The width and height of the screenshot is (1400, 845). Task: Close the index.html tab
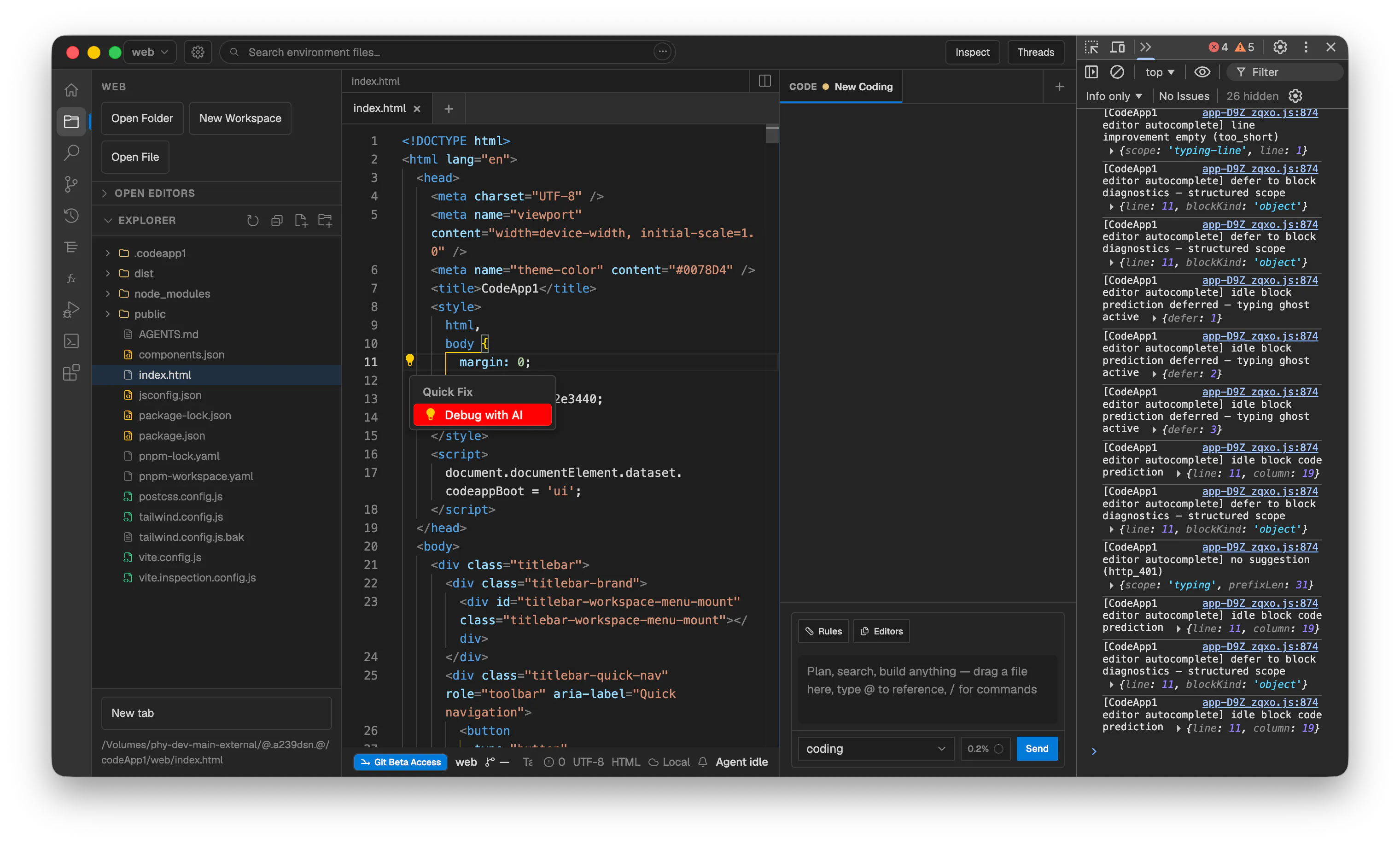417,109
